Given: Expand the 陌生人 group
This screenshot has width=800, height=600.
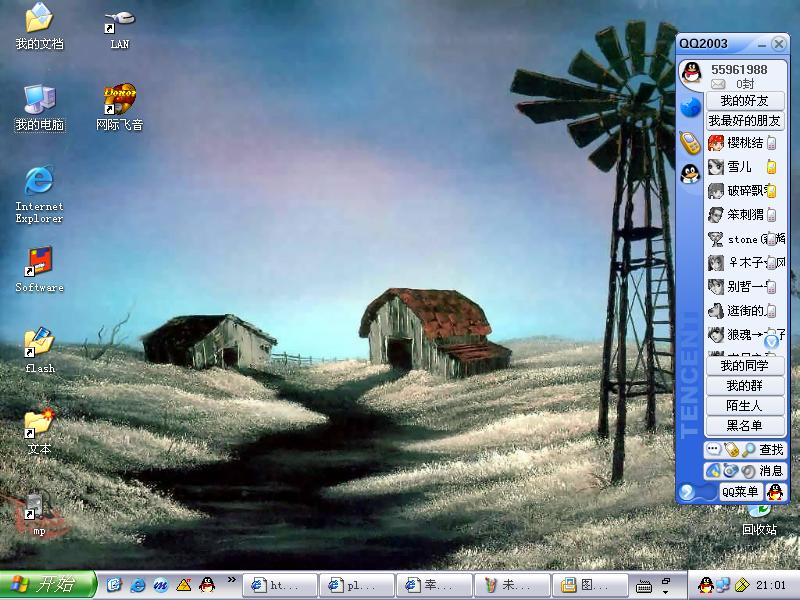Looking at the screenshot, I should (745, 406).
